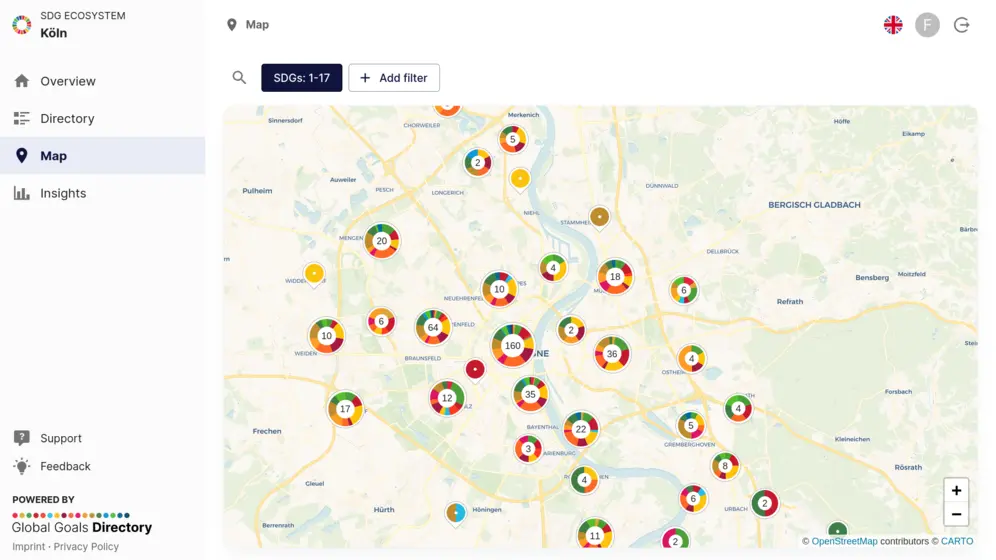Click the Add filter button
The height and width of the screenshot is (560, 996).
click(394, 77)
